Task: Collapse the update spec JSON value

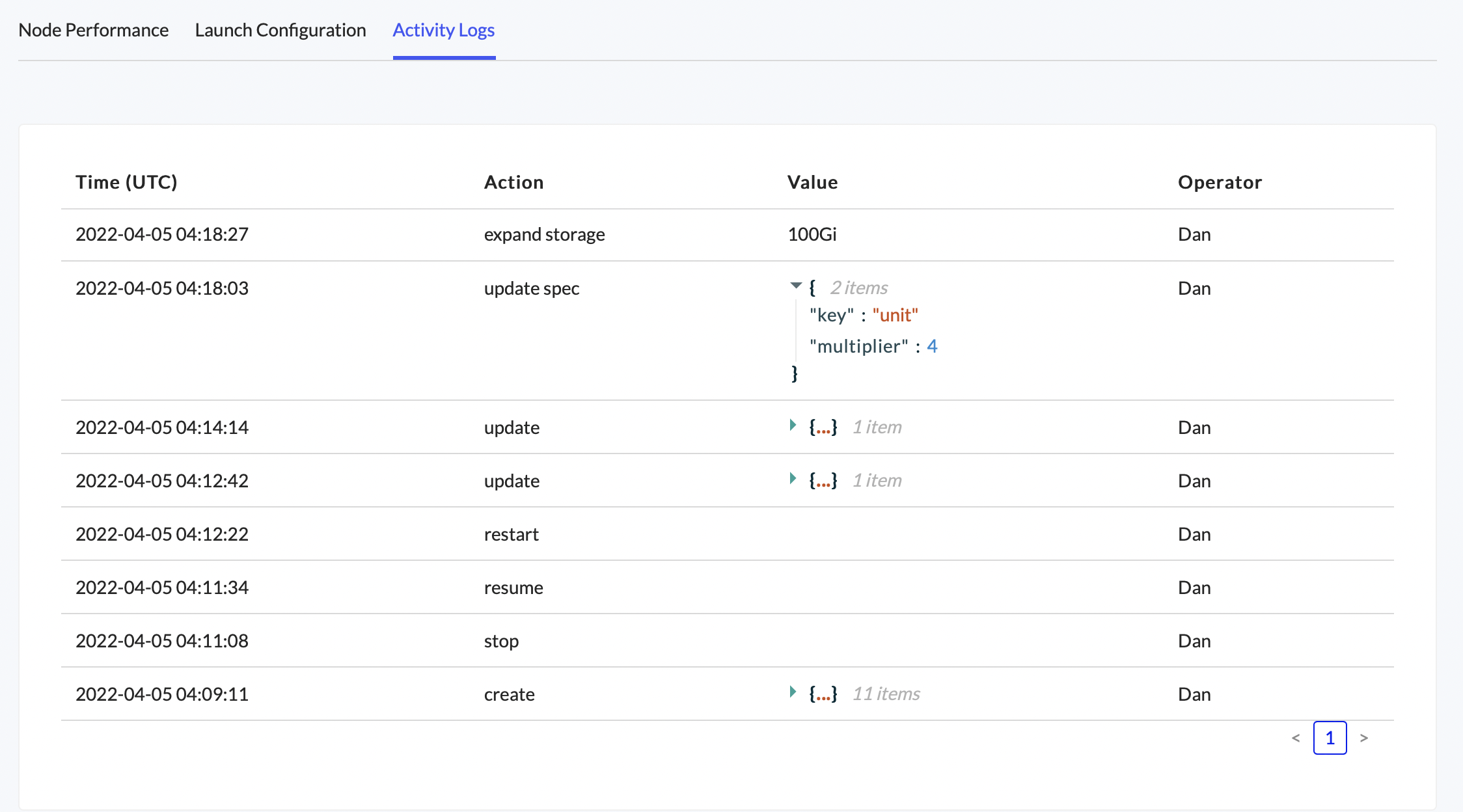Action: (x=795, y=286)
